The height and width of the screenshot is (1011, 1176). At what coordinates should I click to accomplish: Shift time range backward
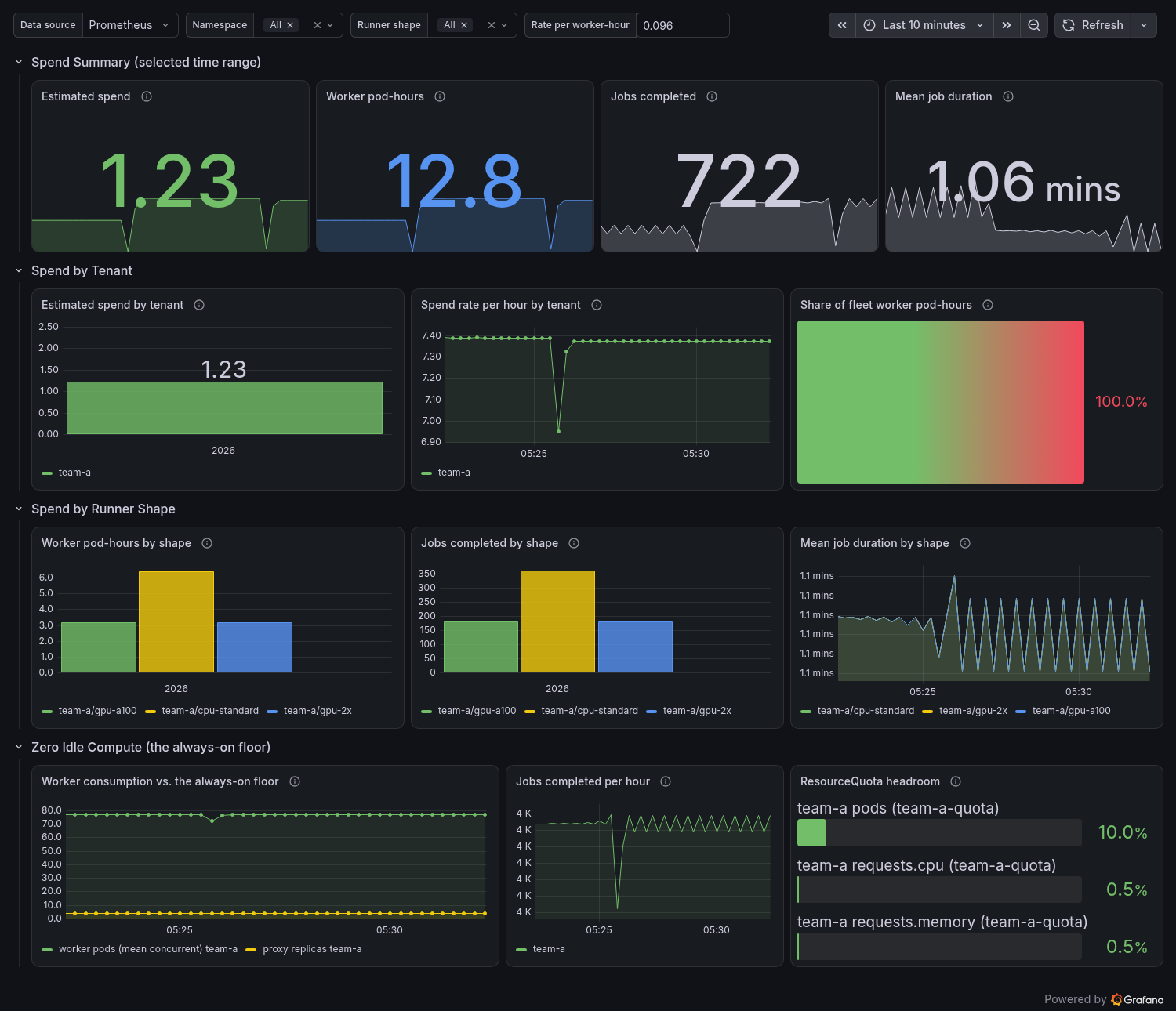(x=842, y=25)
